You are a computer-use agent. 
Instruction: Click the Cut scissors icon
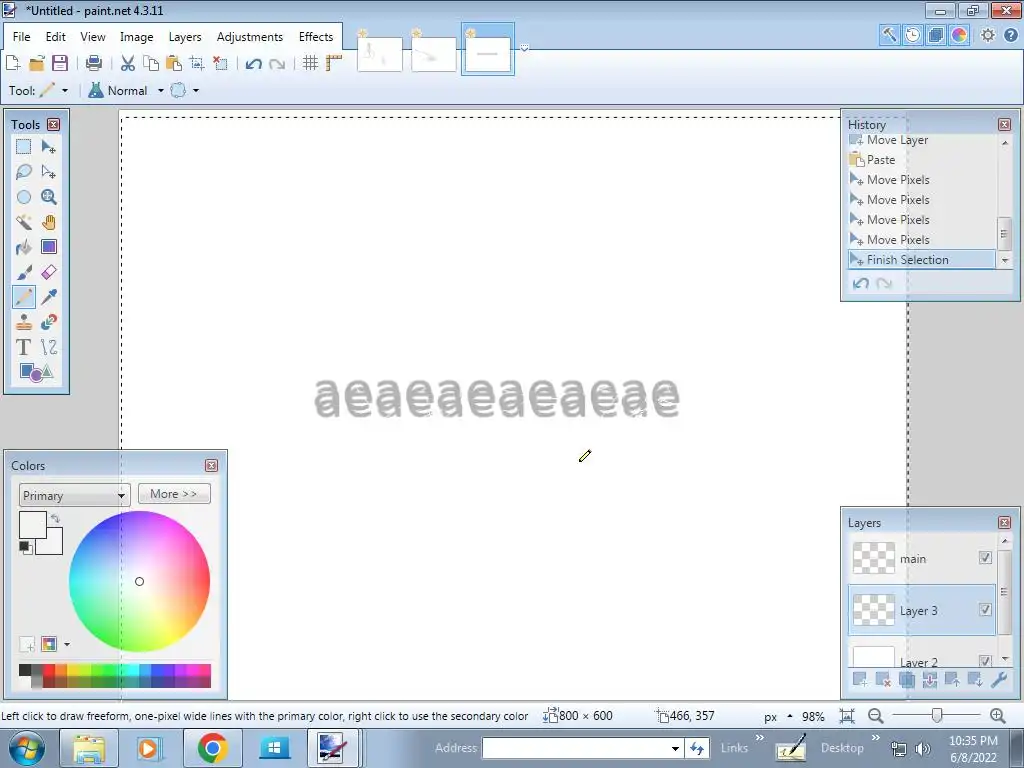point(128,63)
